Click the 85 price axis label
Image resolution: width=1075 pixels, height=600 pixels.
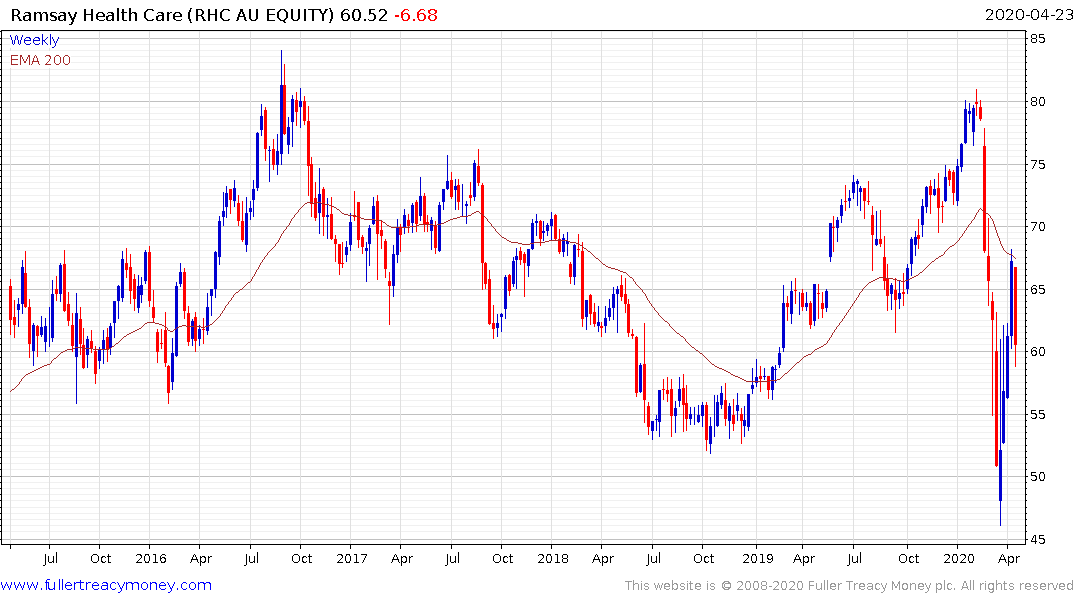pyautogui.click(x=1038, y=39)
